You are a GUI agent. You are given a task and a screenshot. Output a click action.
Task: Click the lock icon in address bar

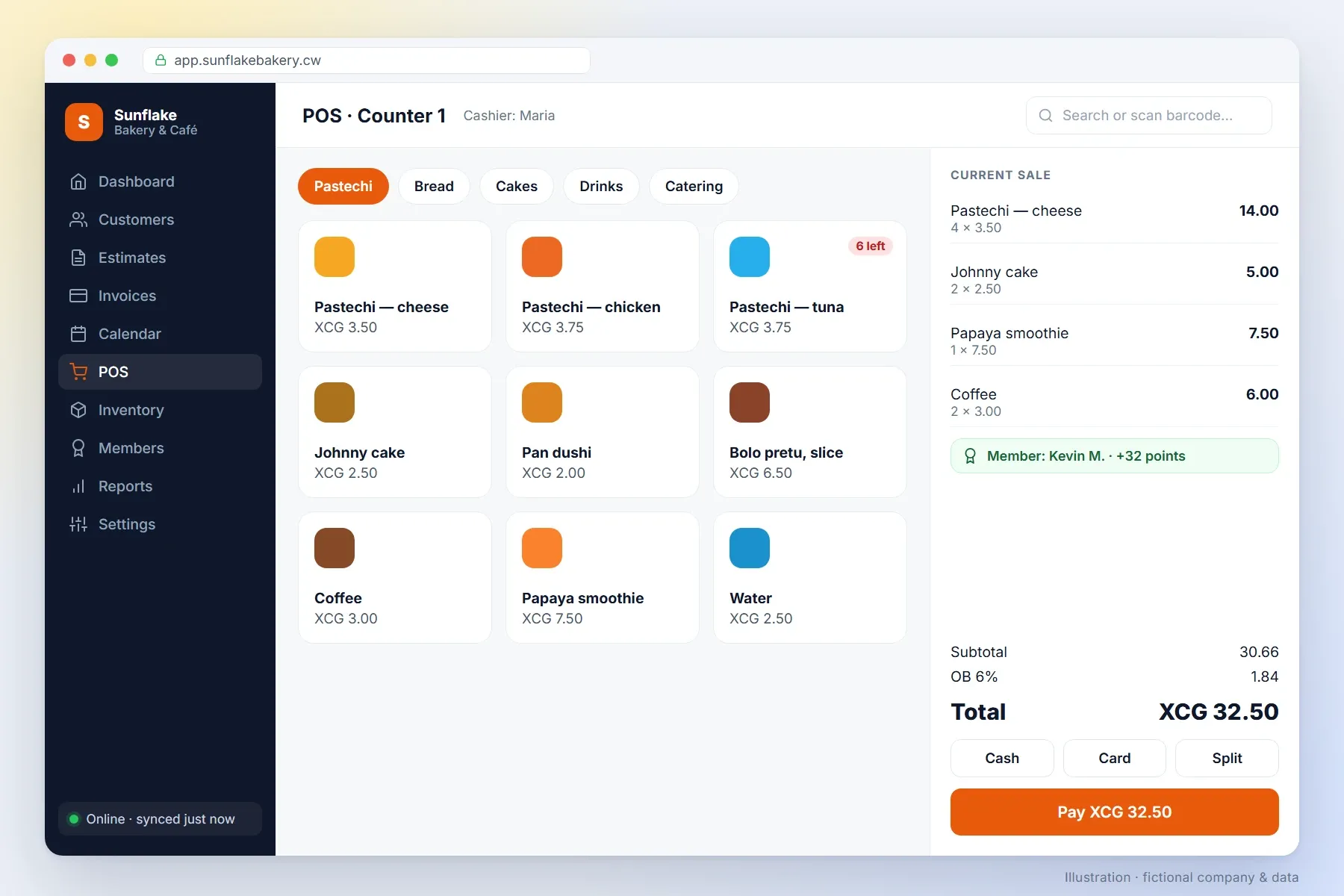(x=160, y=60)
